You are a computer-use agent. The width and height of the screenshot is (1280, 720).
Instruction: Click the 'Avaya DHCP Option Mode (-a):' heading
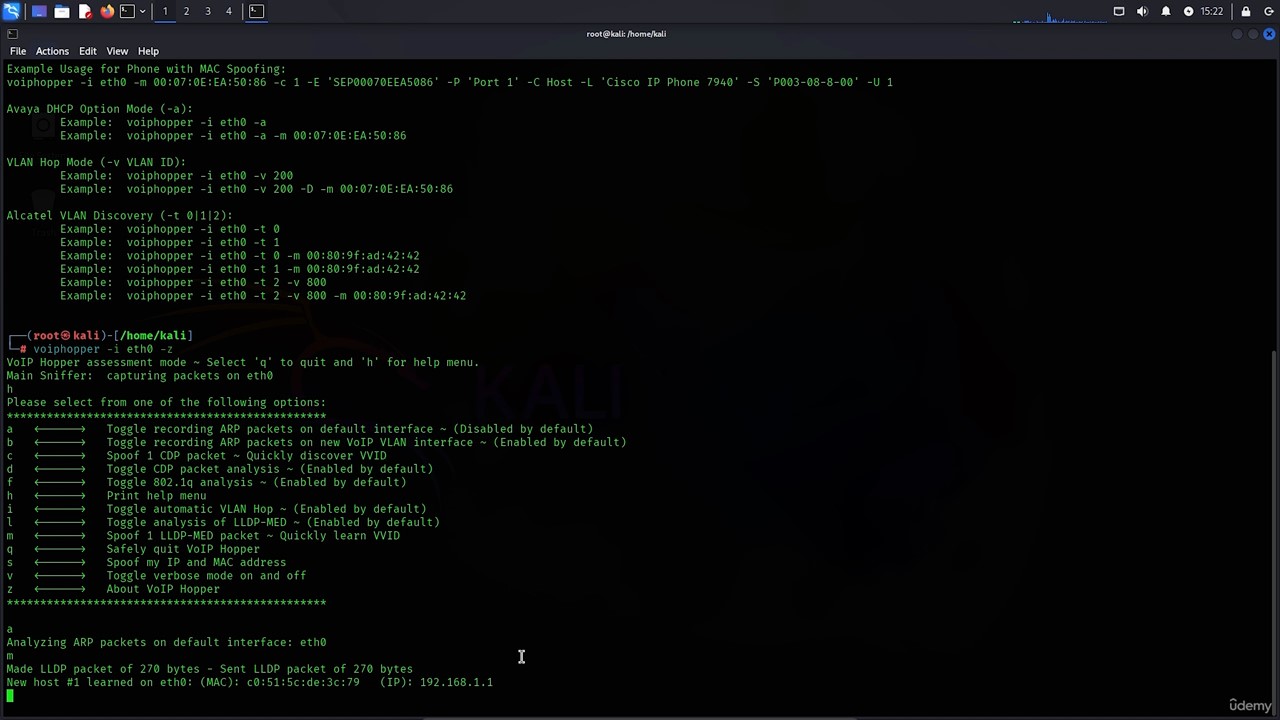(x=100, y=109)
